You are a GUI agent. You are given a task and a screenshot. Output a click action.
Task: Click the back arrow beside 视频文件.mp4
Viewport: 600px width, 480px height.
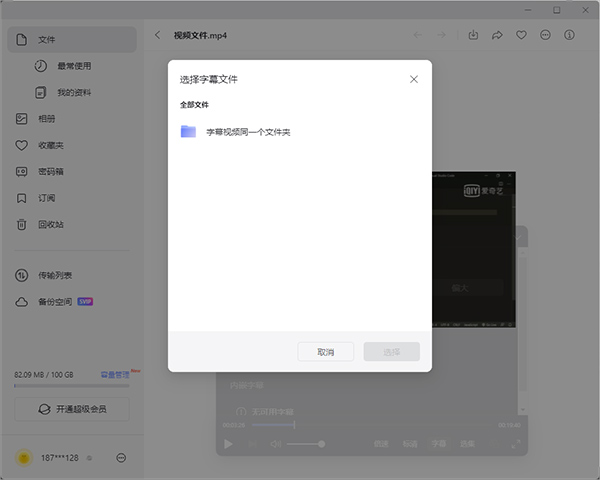coord(158,35)
